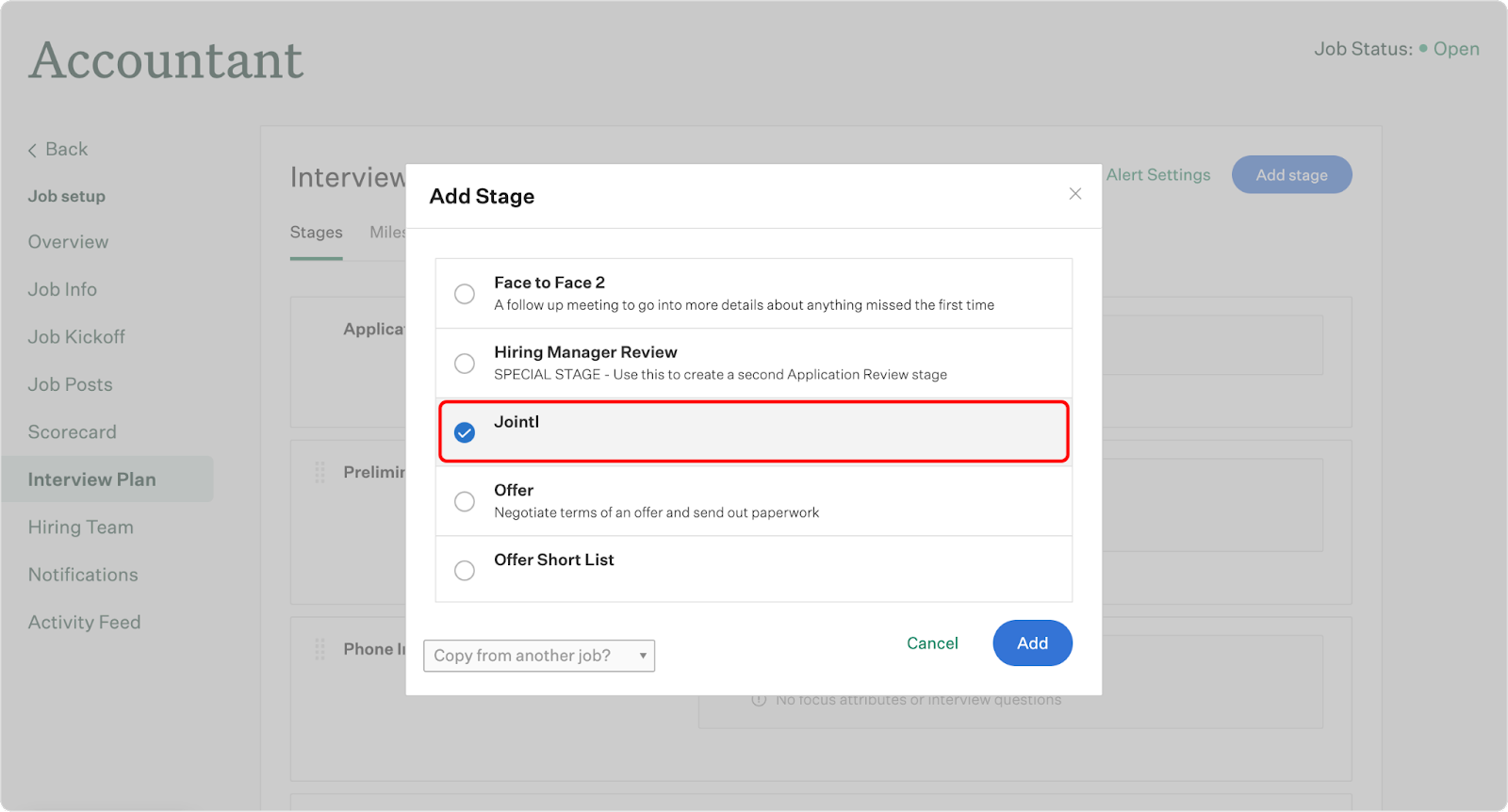Select the Face to Face 2 radio button
The height and width of the screenshot is (812, 1508).
pyautogui.click(x=465, y=294)
